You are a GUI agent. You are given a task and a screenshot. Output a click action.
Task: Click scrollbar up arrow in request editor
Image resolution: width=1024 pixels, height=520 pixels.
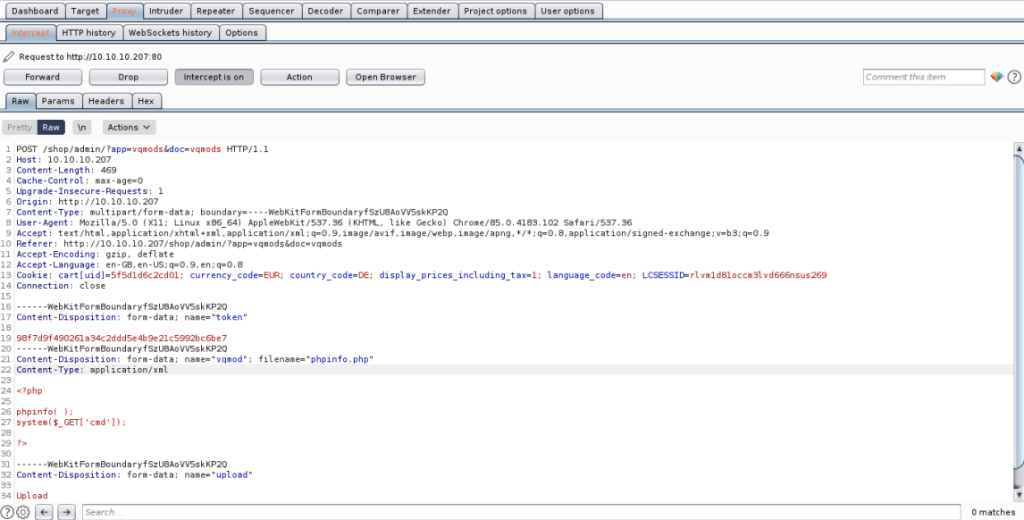tap(1019, 148)
